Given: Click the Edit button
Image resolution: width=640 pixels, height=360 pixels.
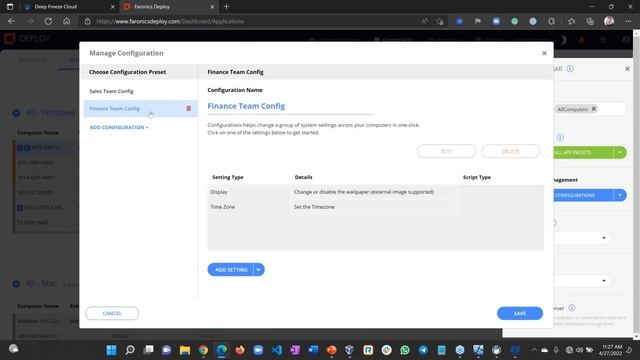Looking at the screenshot, I should tap(446, 151).
